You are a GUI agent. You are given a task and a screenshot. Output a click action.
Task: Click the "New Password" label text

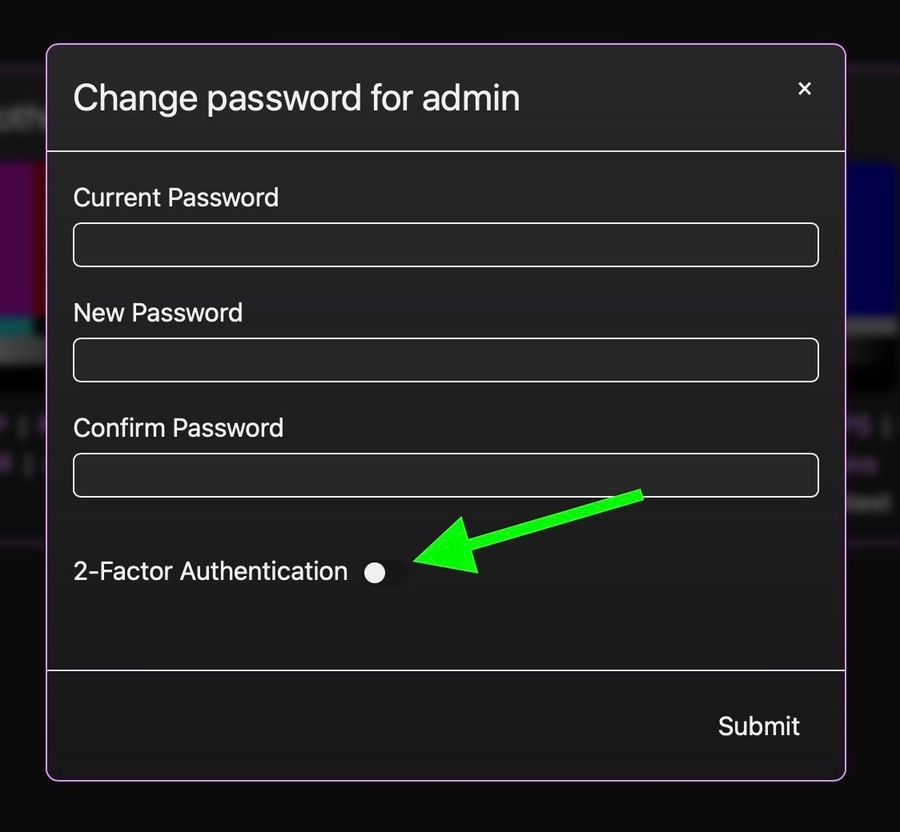point(158,312)
